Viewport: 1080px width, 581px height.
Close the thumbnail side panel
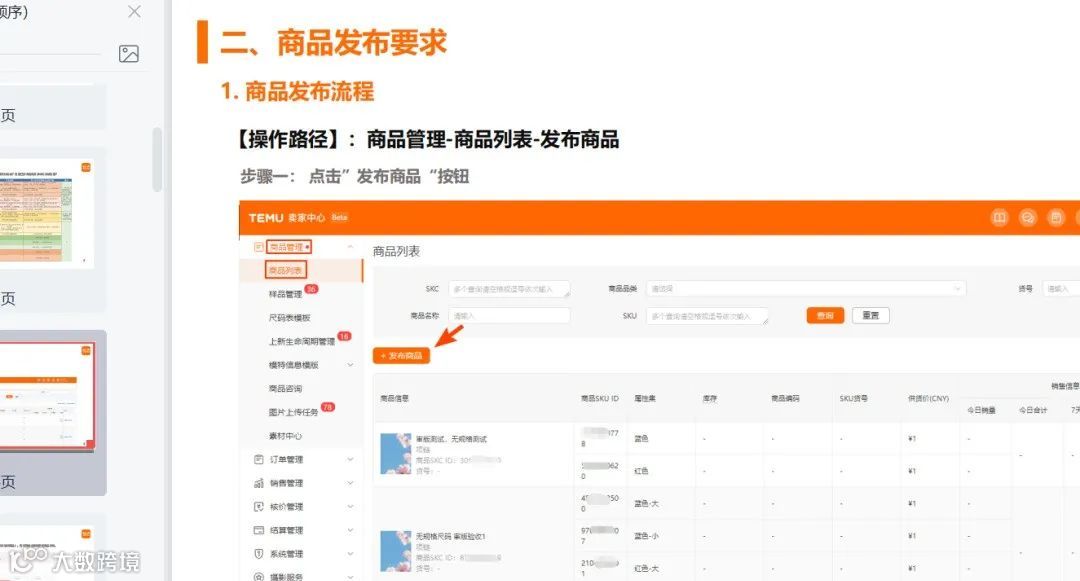134,12
